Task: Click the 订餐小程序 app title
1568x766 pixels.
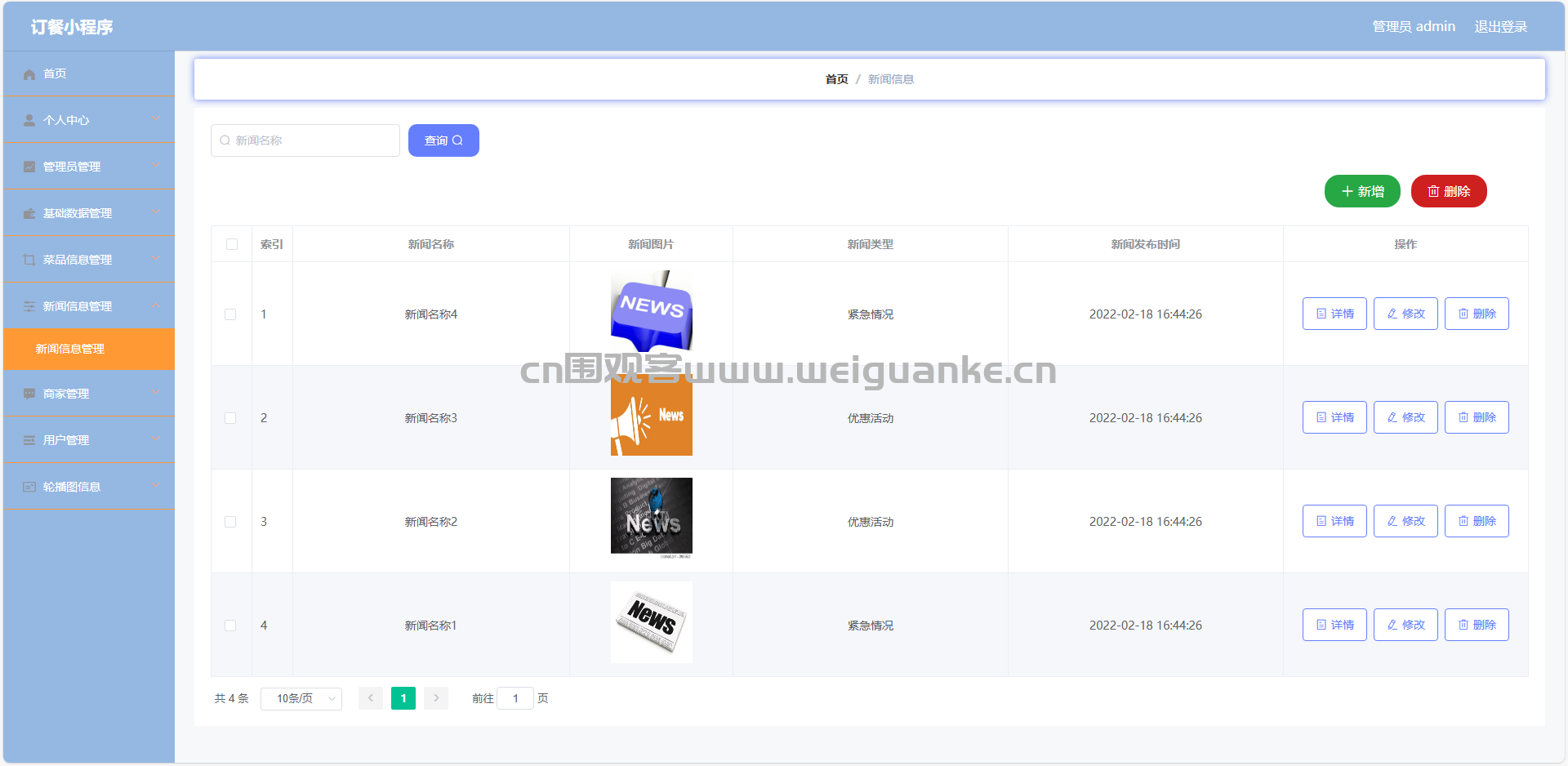Action: tap(72, 27)
